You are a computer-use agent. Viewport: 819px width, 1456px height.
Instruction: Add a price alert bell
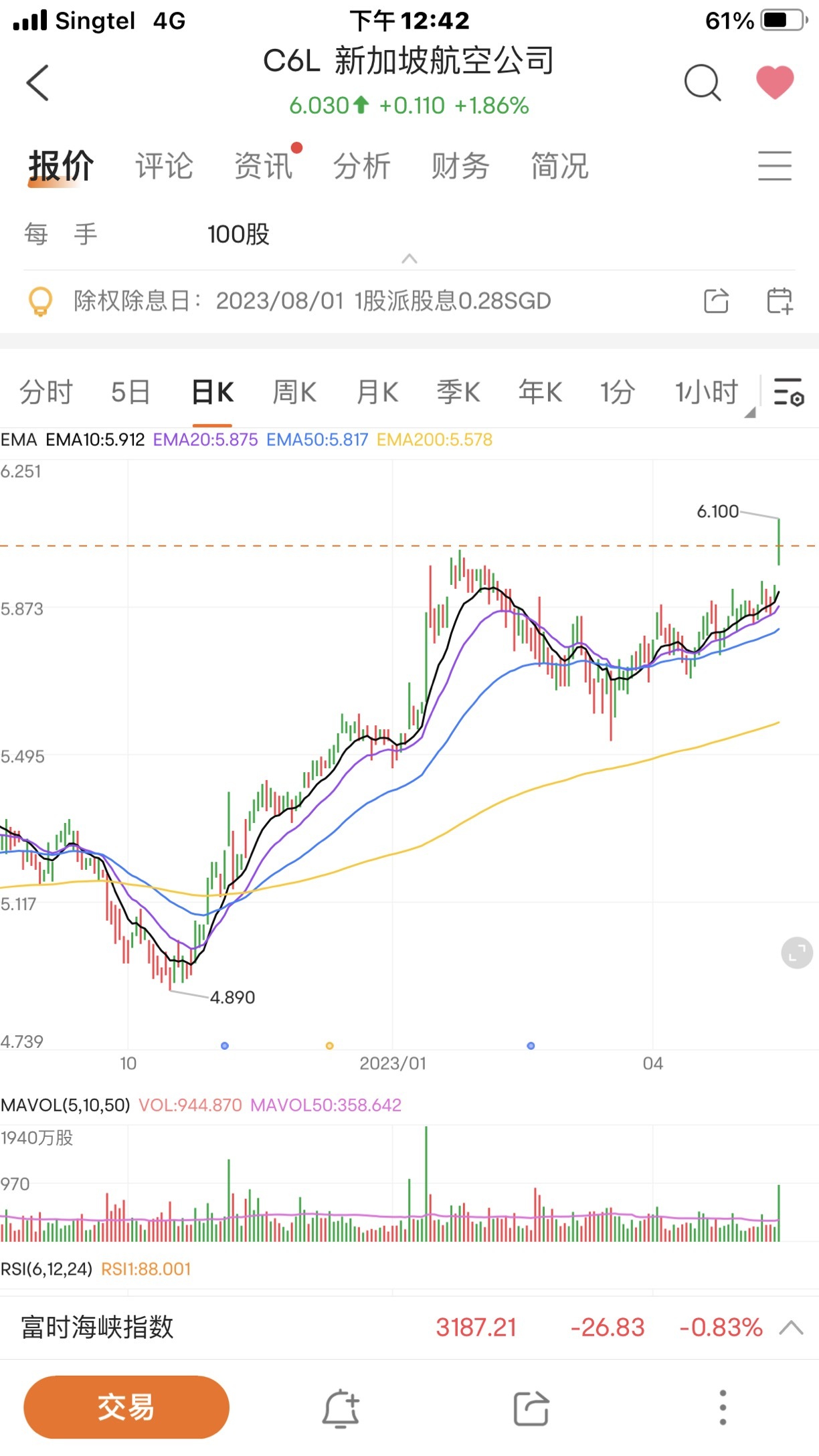click(341, 1408)
